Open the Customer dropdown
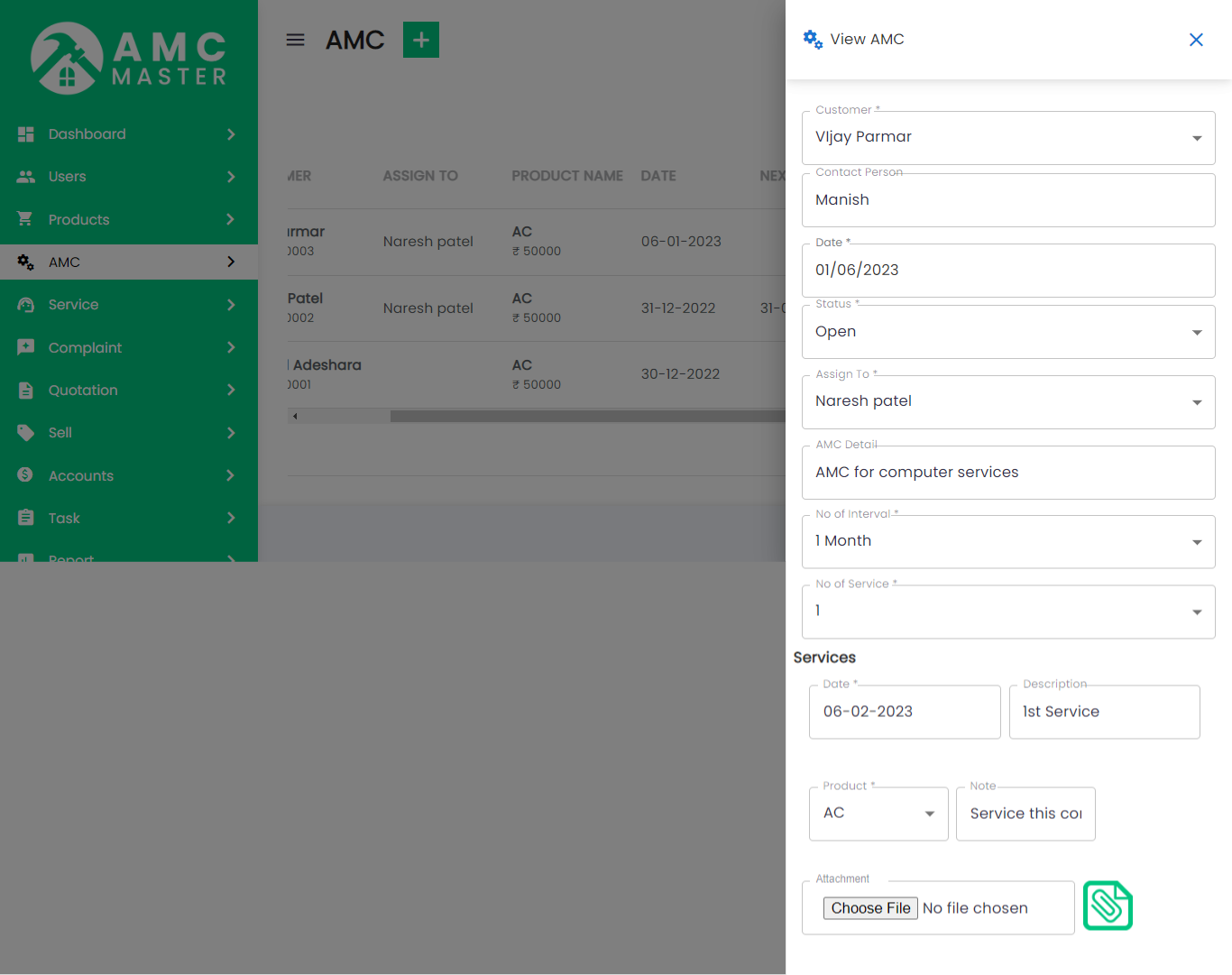The image size is (1232, 975). [1007, 138]
